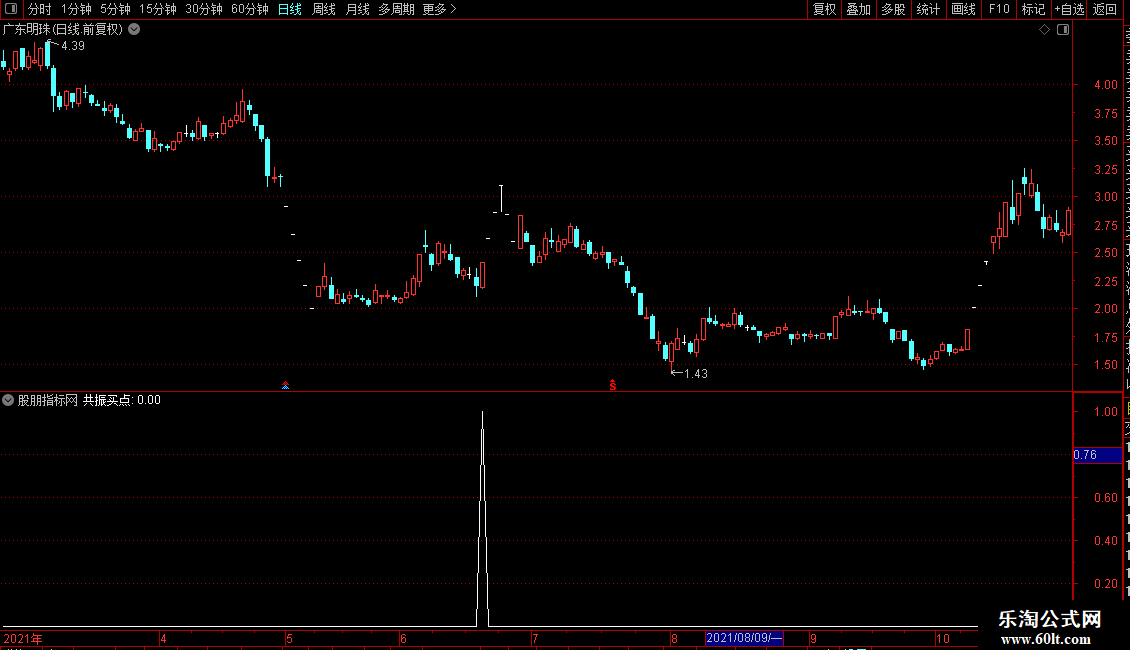1130x650 pixels.
Task: Open the 画线 drawing tools
Action: click(963, 9)
